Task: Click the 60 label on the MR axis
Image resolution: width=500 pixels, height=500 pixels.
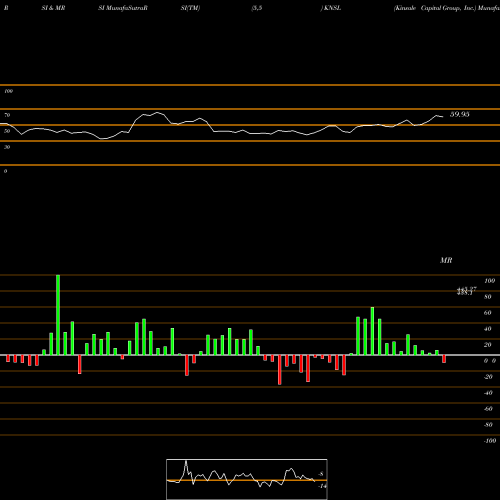Action: (x=488, y=313)
